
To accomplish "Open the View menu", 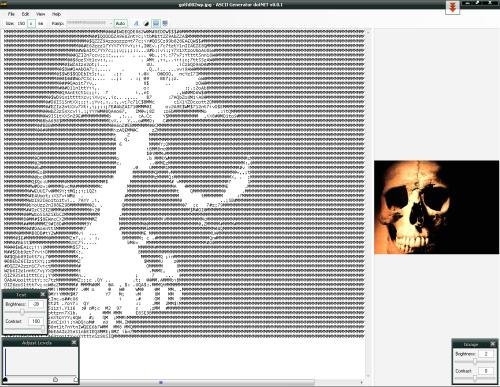I will pyautogui.click(x=40, y=14).
